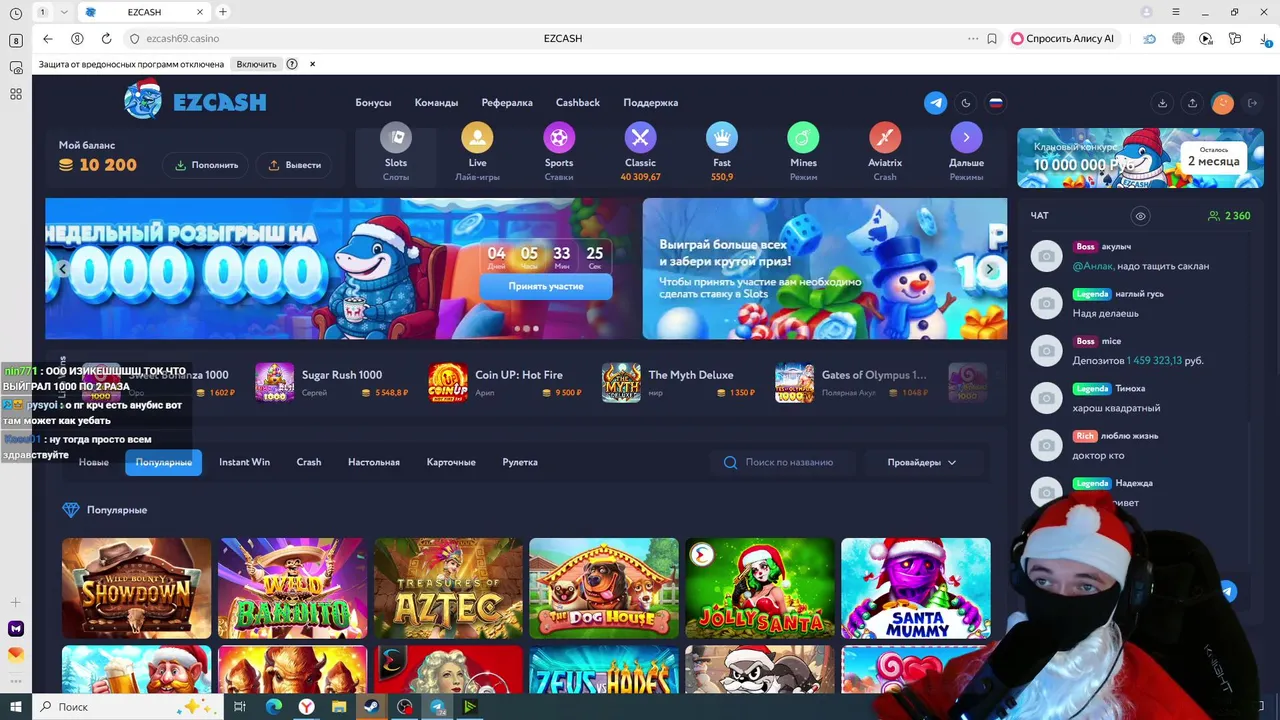This screenshot has height=720, width=1280.
Task: Switch to the Настольная games tab
Action: pyautogui.click(x=374, y=462)
